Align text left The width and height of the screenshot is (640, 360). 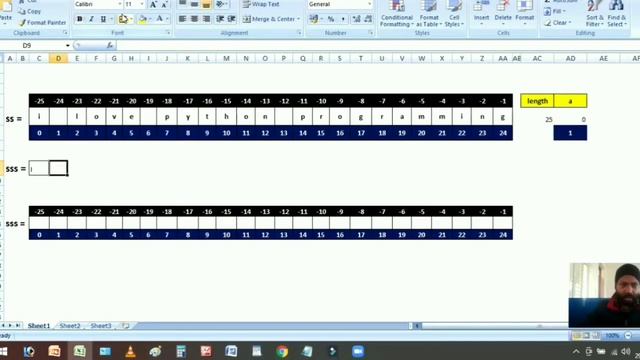coord(182,19)
